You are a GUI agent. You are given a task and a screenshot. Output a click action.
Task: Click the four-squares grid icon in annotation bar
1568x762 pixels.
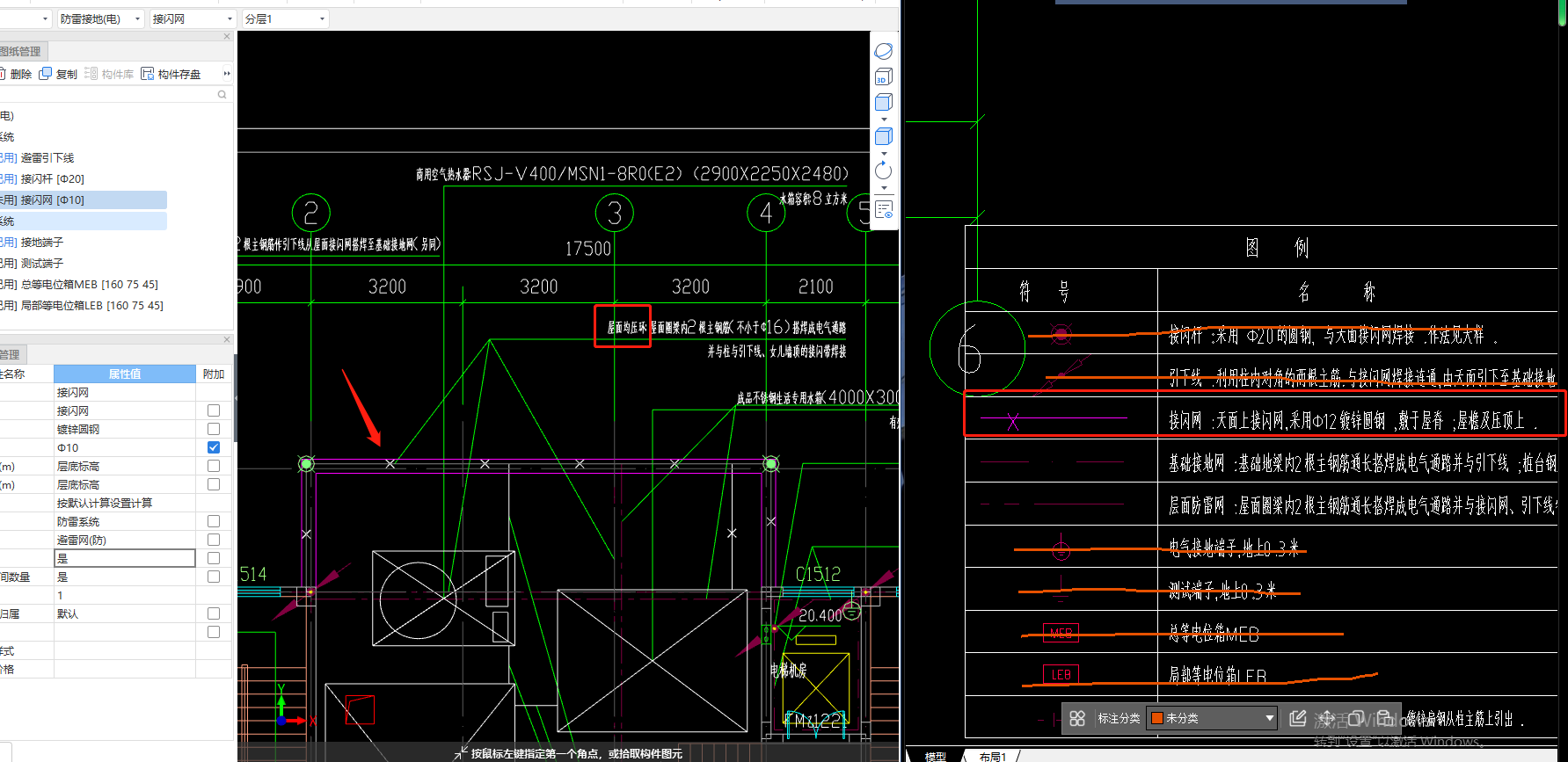pyautogui.click(x=1077, y=718)
